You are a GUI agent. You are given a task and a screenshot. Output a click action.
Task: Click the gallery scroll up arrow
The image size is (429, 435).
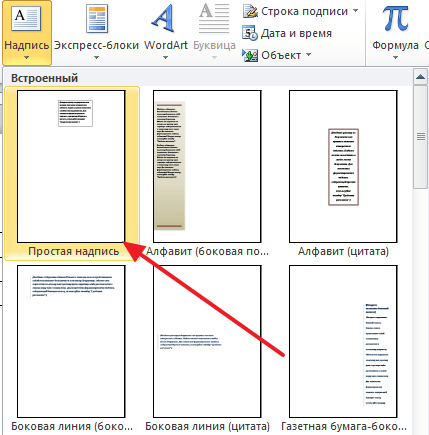tap(420, 77)
